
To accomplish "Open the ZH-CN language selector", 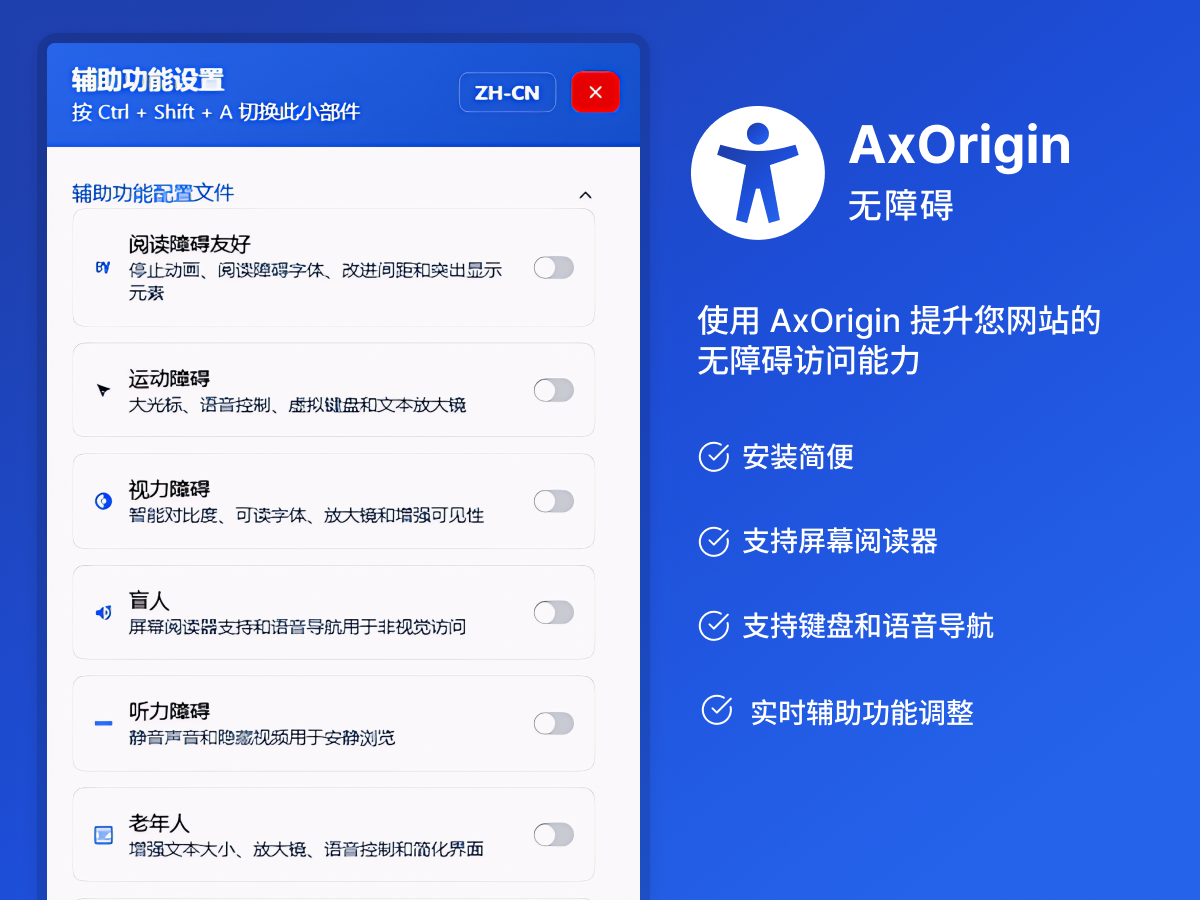I will (x=507, y=92).
